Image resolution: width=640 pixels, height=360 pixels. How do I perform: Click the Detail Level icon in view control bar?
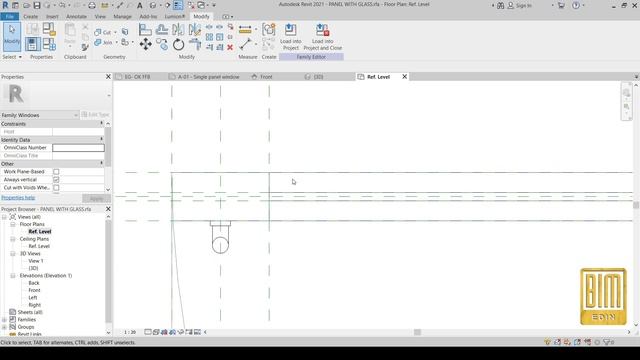click(x=148, y=332)
